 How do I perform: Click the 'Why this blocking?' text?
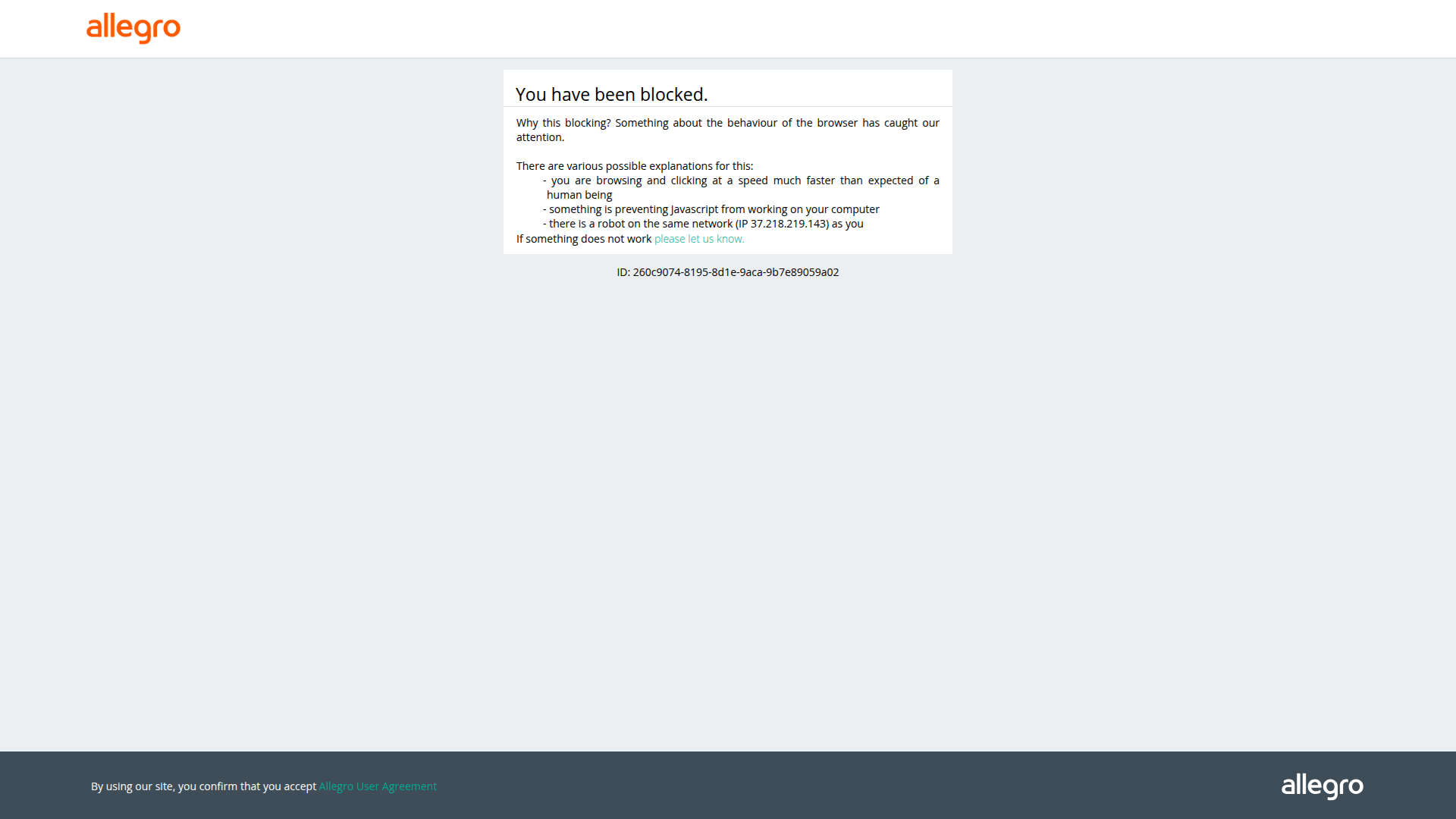tap(563, 123)
